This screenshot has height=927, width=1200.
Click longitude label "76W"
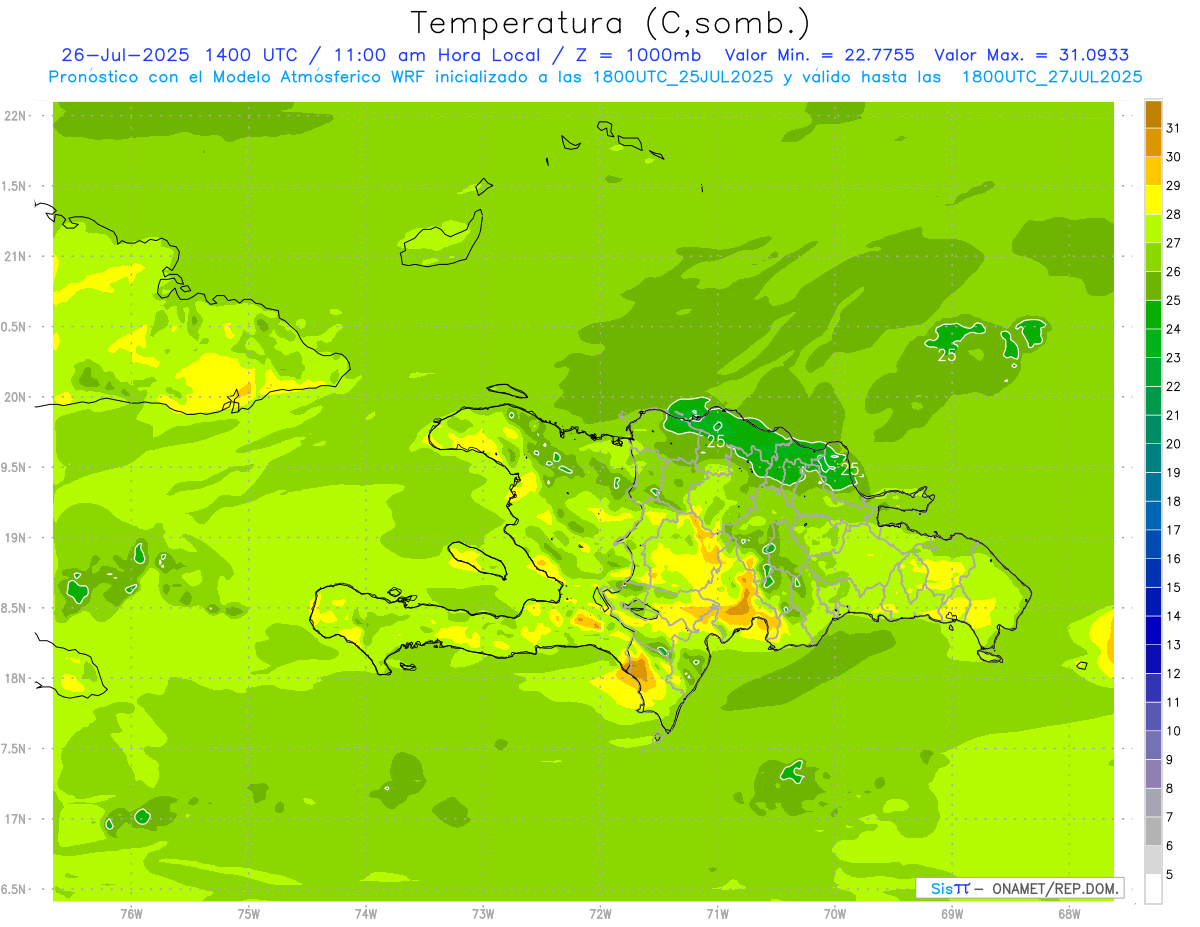coord(131,914)
